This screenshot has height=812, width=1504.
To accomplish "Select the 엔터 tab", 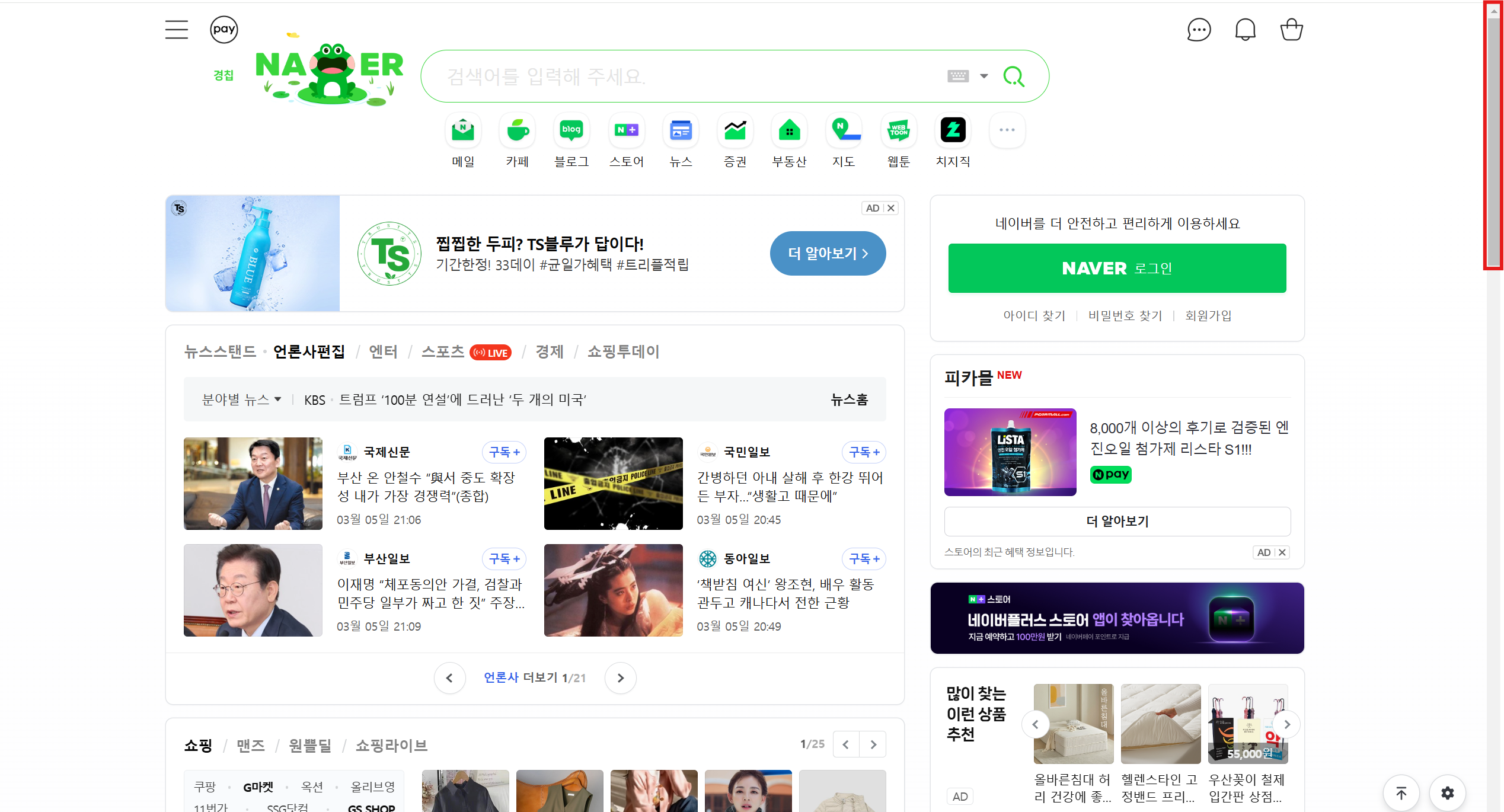I will [383, 351].
